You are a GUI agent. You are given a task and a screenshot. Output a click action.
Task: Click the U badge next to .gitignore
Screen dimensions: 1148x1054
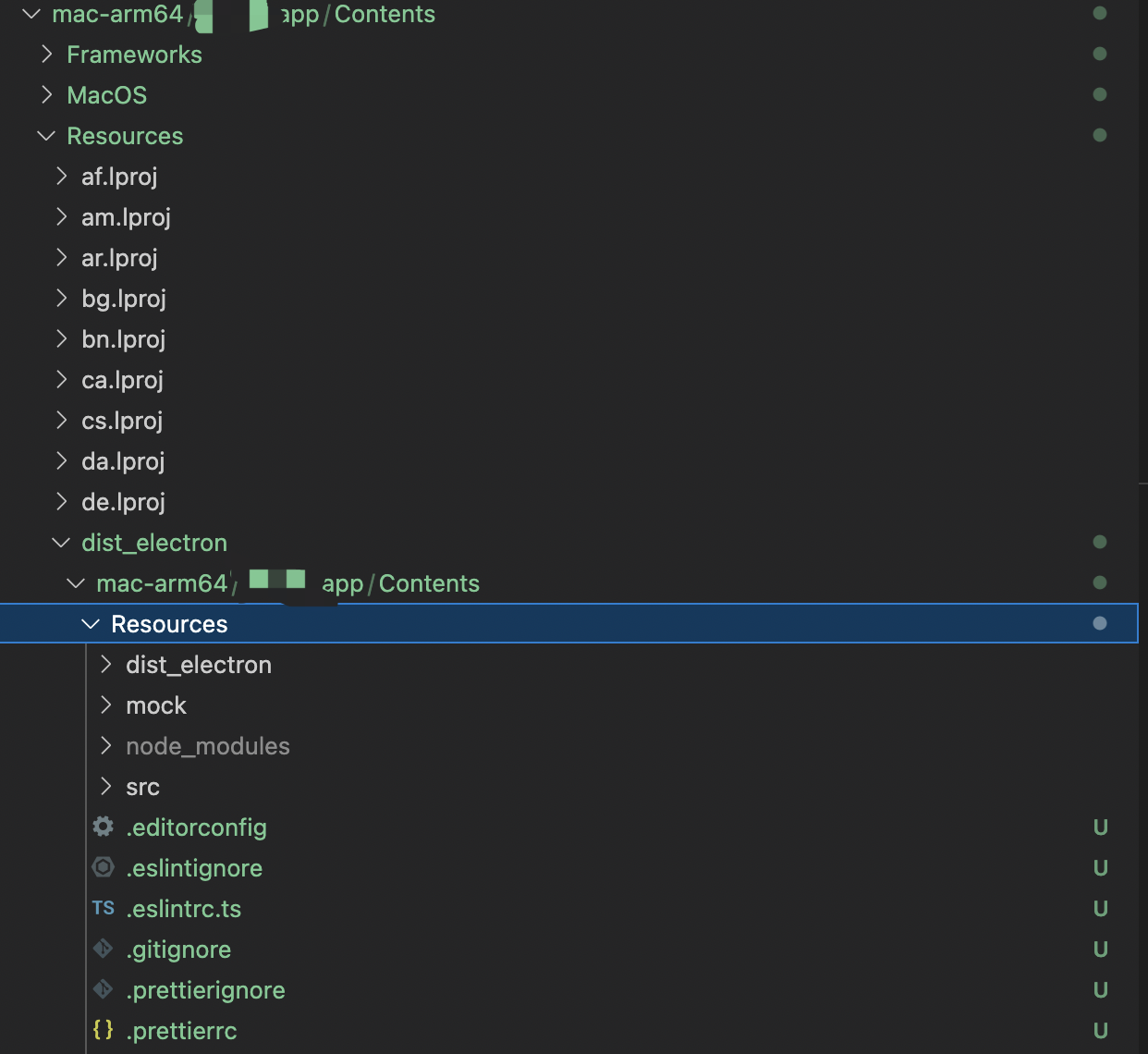(x=1100, y=949)
